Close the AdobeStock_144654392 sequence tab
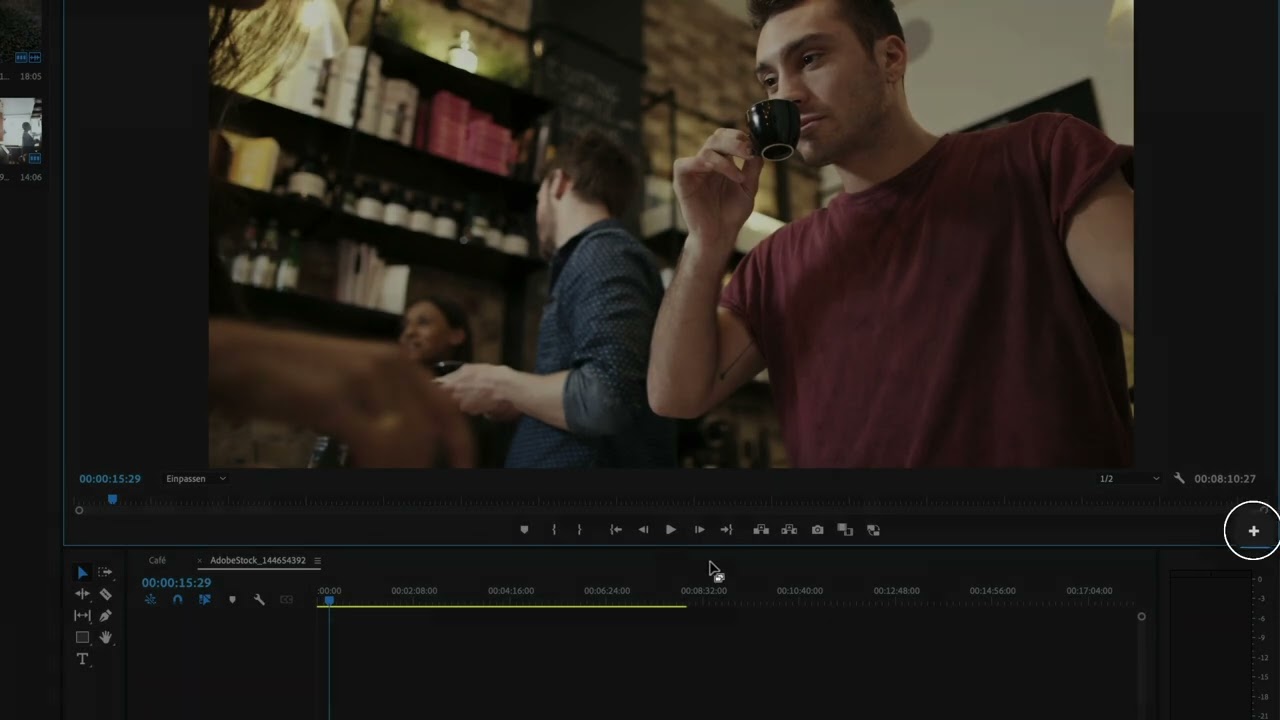 click(x=200, y=561)
